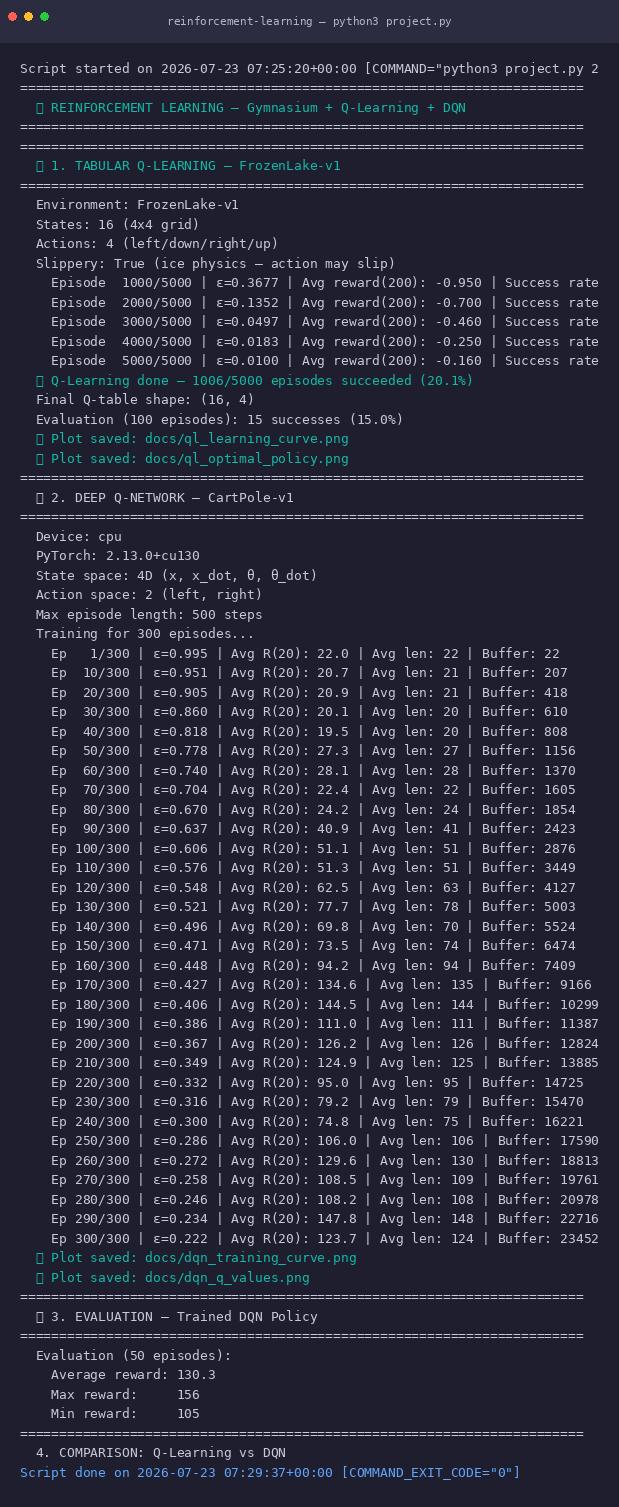This screenshot has height=1507, width=619.
Task: Click the Average reward: 130.3 line
Action: [133, 1375]
